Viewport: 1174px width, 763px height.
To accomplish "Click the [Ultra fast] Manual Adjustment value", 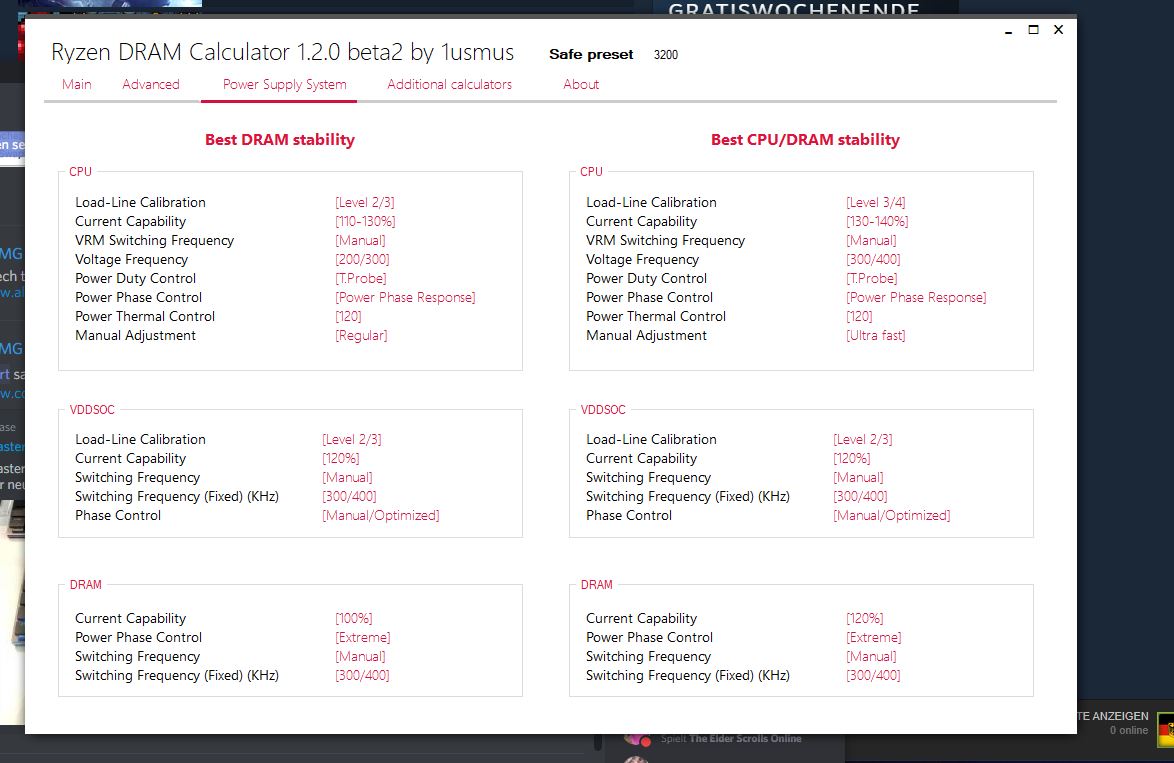I will tap(875, 335).
